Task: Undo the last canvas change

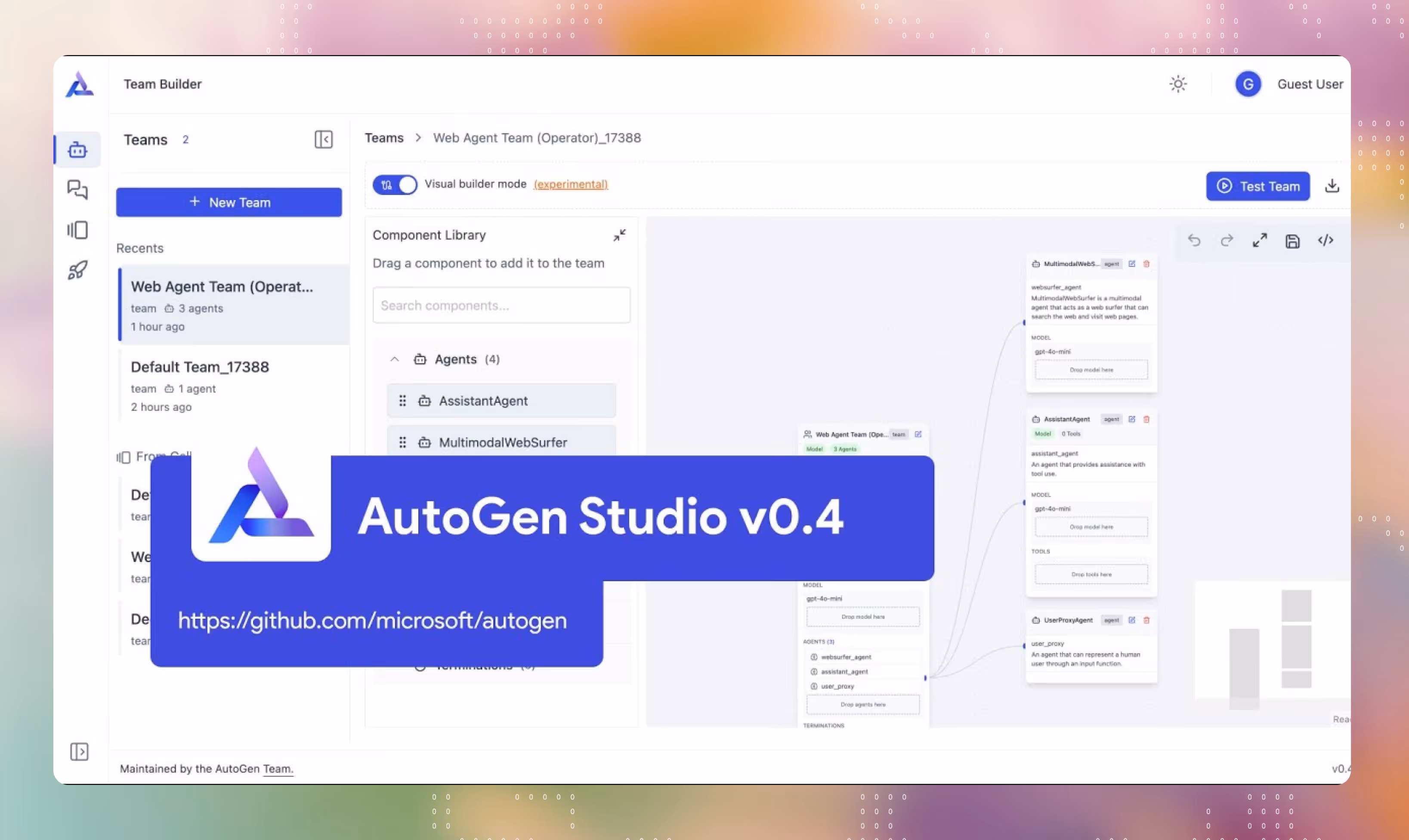Action: tap(1194, 241)
